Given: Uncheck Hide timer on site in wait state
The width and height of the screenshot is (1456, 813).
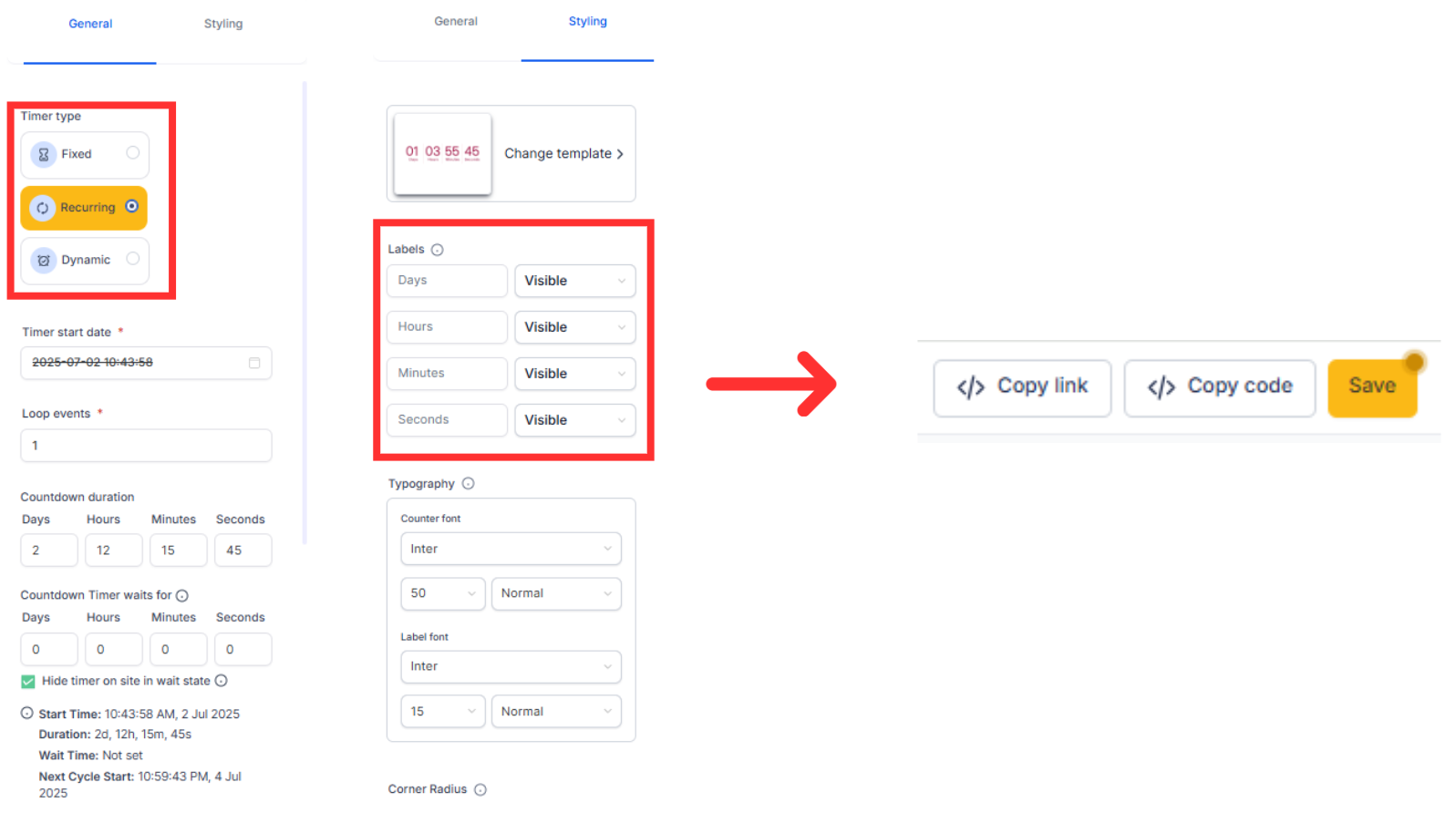Looking at the screenshot, I should [28, 682].
